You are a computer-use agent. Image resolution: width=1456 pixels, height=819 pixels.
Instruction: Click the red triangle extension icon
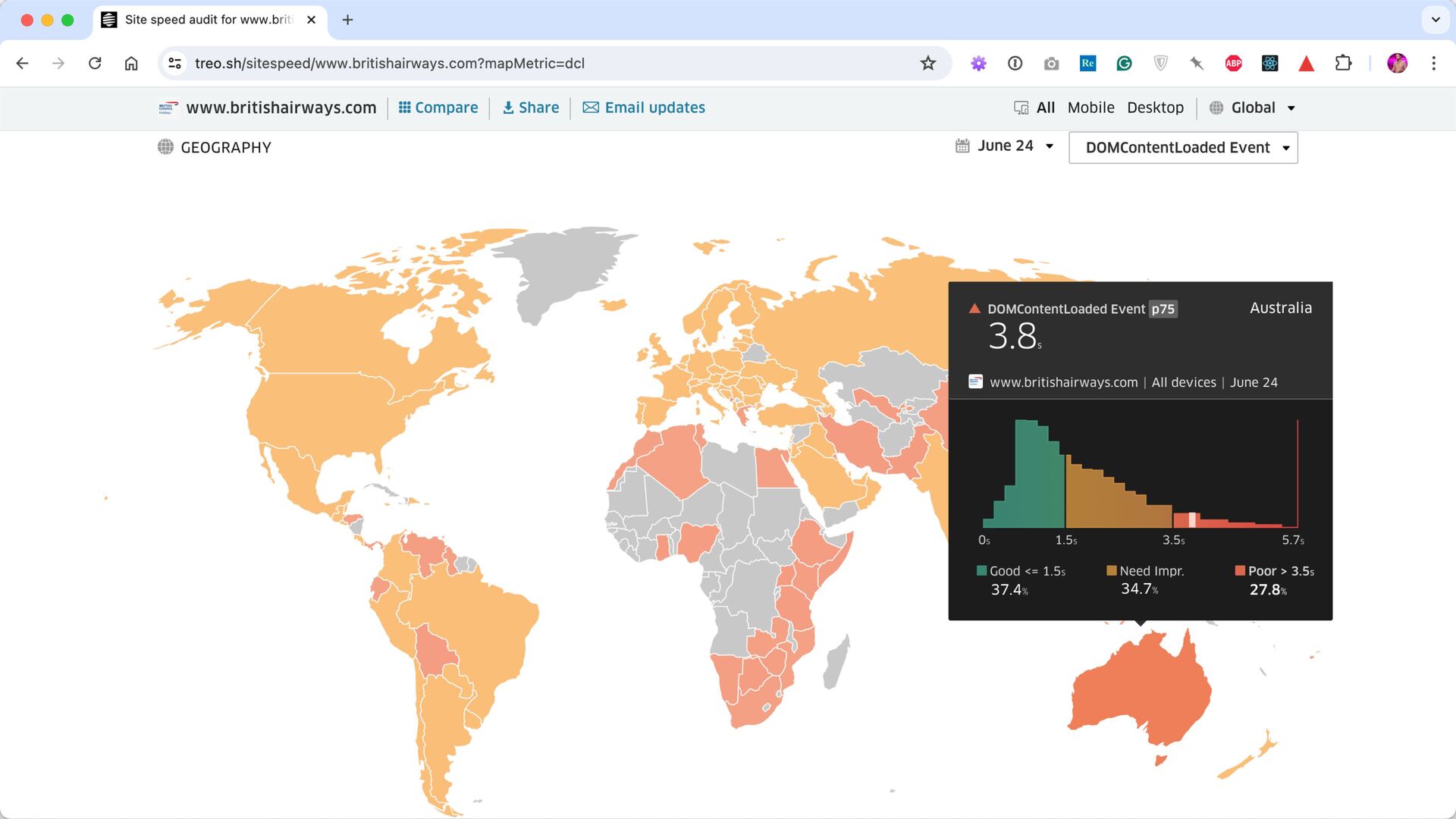pyautogui.click(x=1306, y=64)
